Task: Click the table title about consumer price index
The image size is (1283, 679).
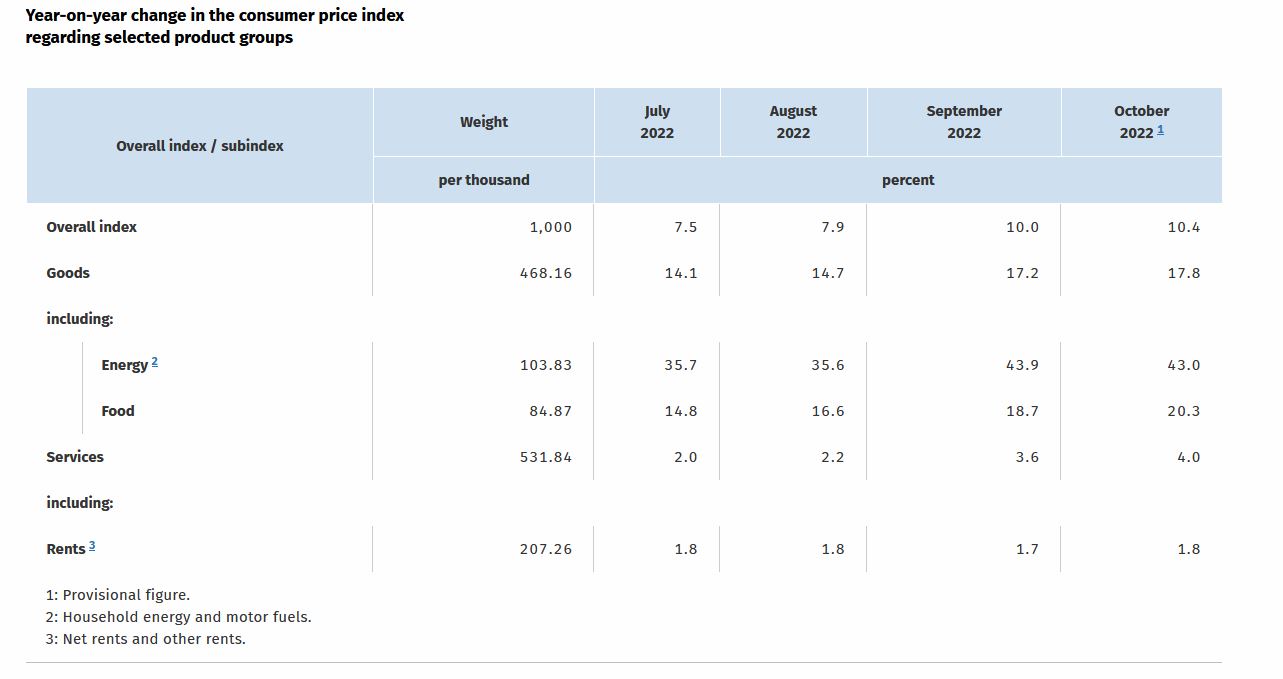Action: point(215,26)
